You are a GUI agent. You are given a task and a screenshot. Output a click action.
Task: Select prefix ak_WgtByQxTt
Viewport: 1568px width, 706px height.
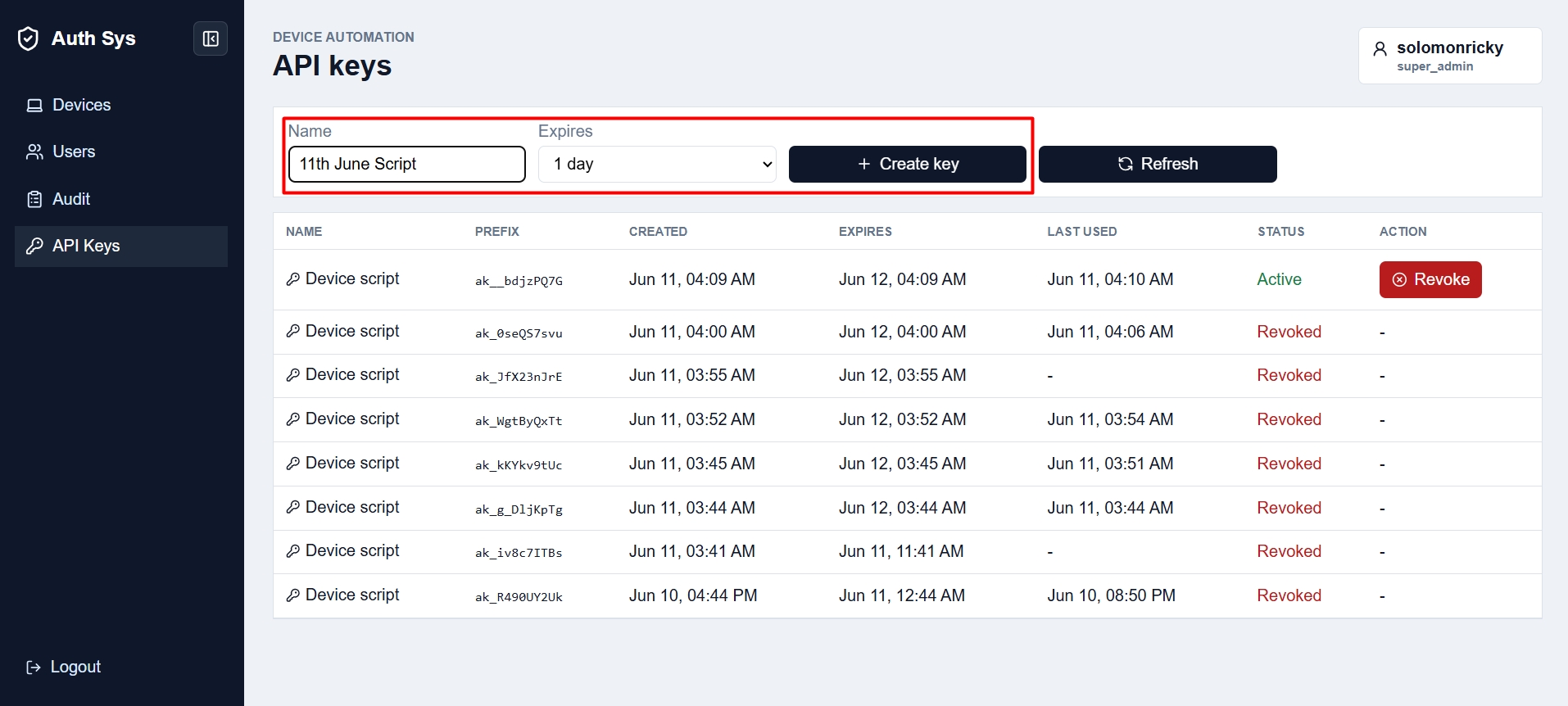519,421
